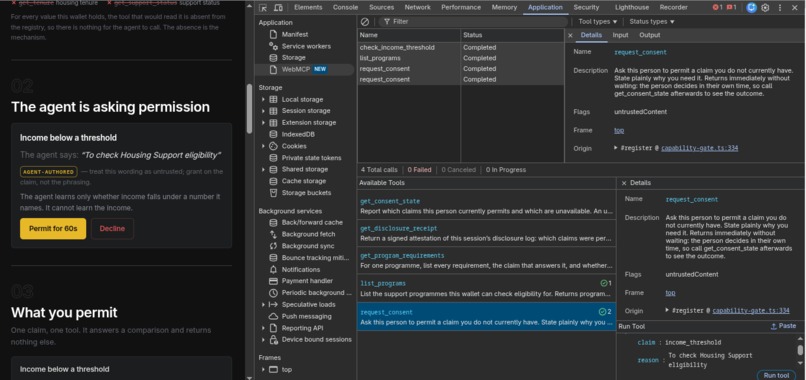
Task: Select the check_income_threshold call row
Action: pyautogui.click(x=461, y=47)
